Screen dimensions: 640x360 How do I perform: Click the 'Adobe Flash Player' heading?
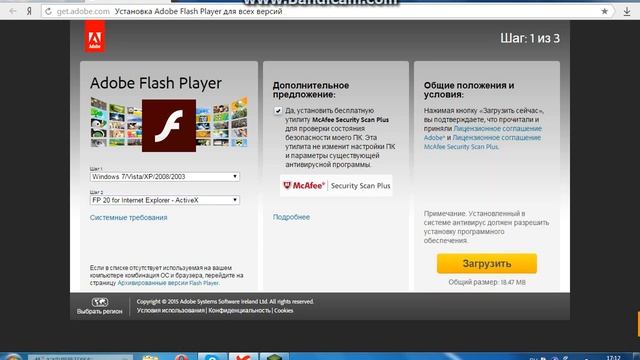pos(156,83)
